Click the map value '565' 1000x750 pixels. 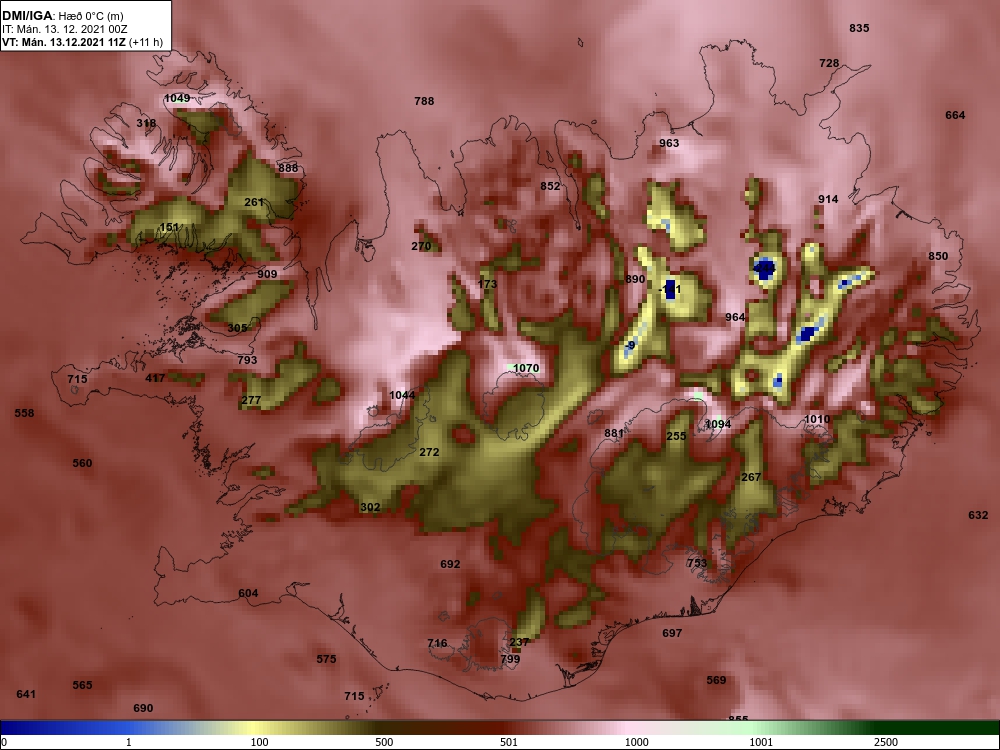click(82, 686)
